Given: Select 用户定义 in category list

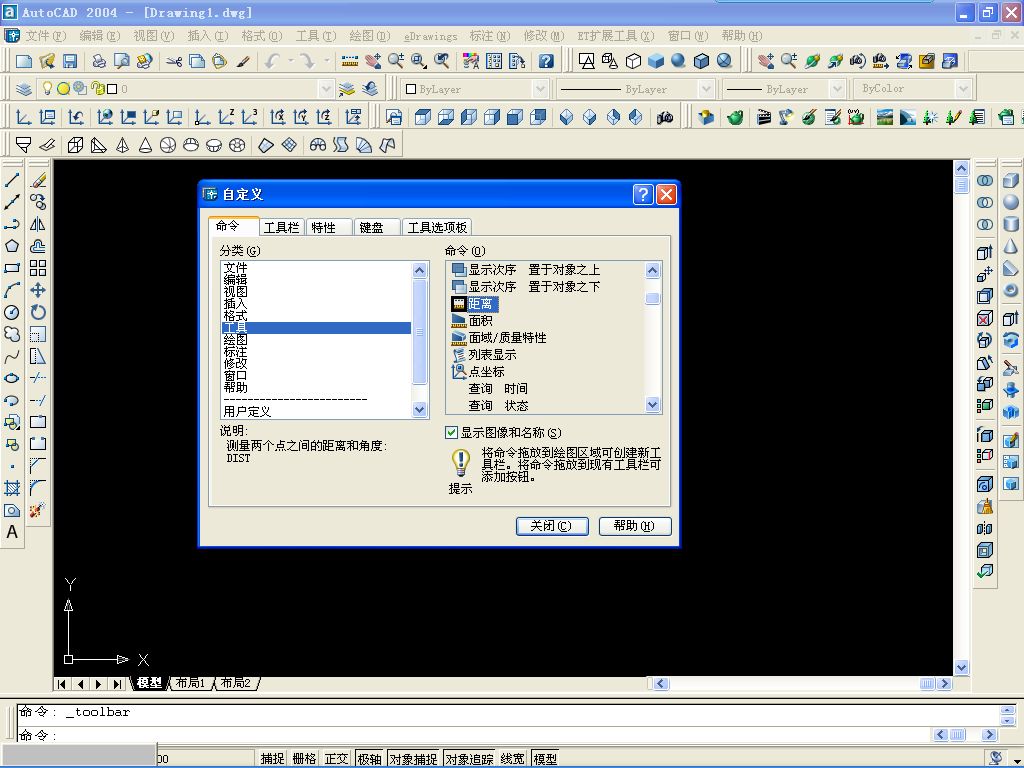Looking at the screenshot, I should pyautogui.click(x=316, y=411).
